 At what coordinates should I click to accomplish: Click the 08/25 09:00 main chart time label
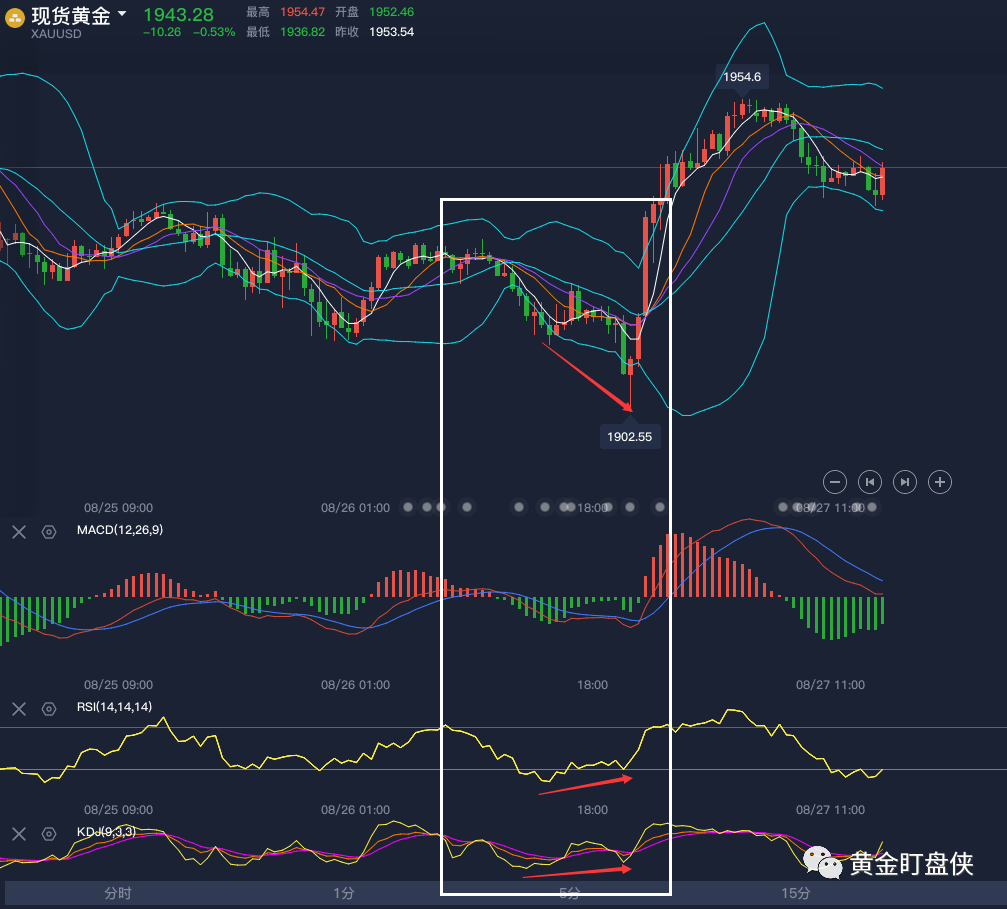click(118, 507)
